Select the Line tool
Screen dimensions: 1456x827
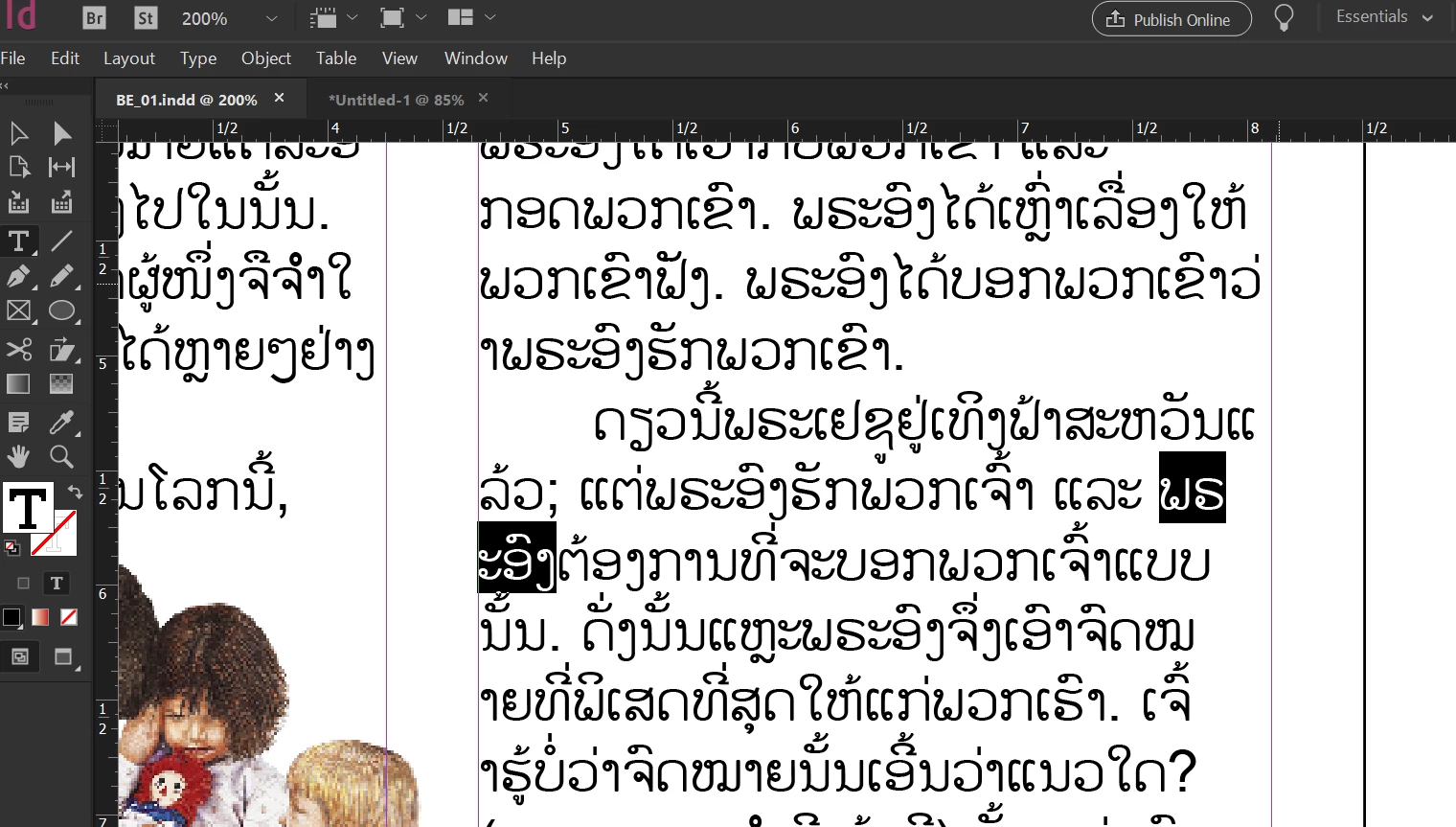pos(62,241)
